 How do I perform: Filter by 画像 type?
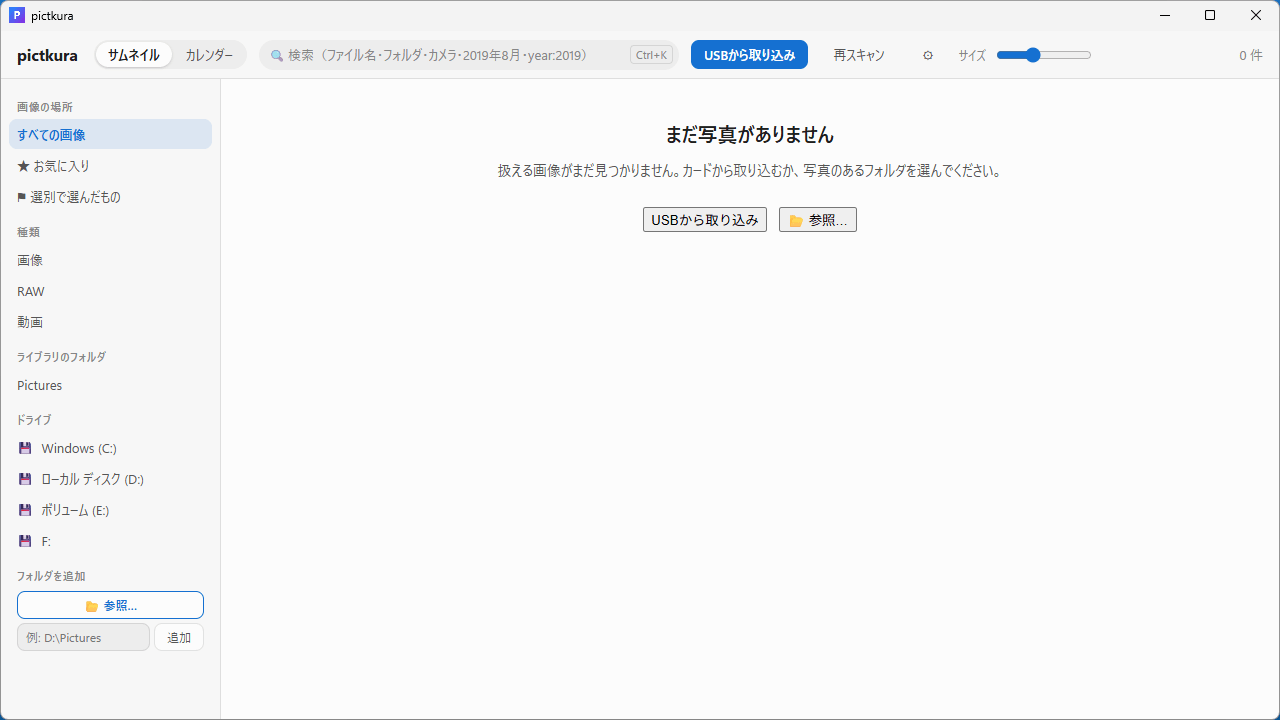tap(110, 260)
